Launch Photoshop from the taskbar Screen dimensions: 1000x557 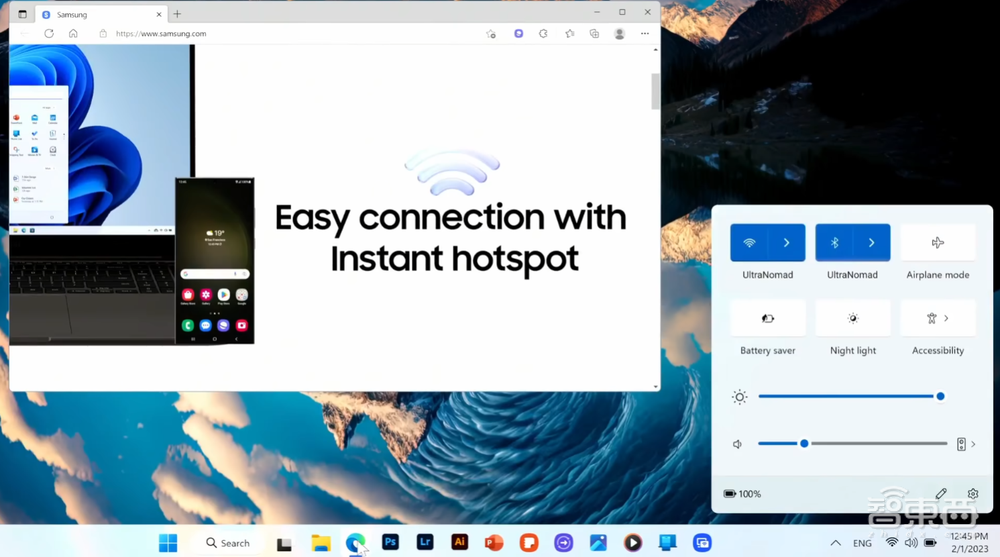click(x=390, y=543)
